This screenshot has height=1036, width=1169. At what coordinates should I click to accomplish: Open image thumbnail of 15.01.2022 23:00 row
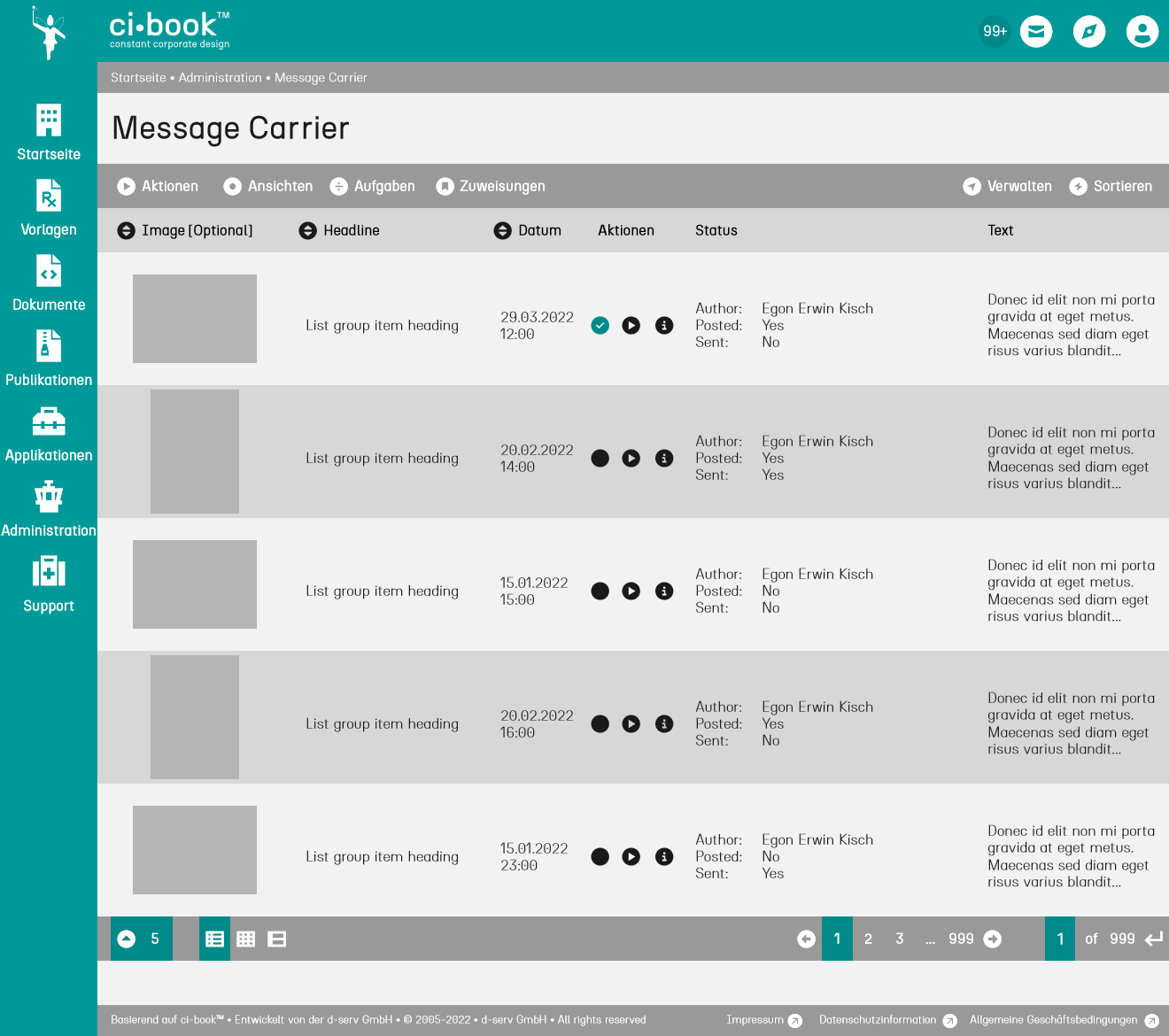pos(195,850)
